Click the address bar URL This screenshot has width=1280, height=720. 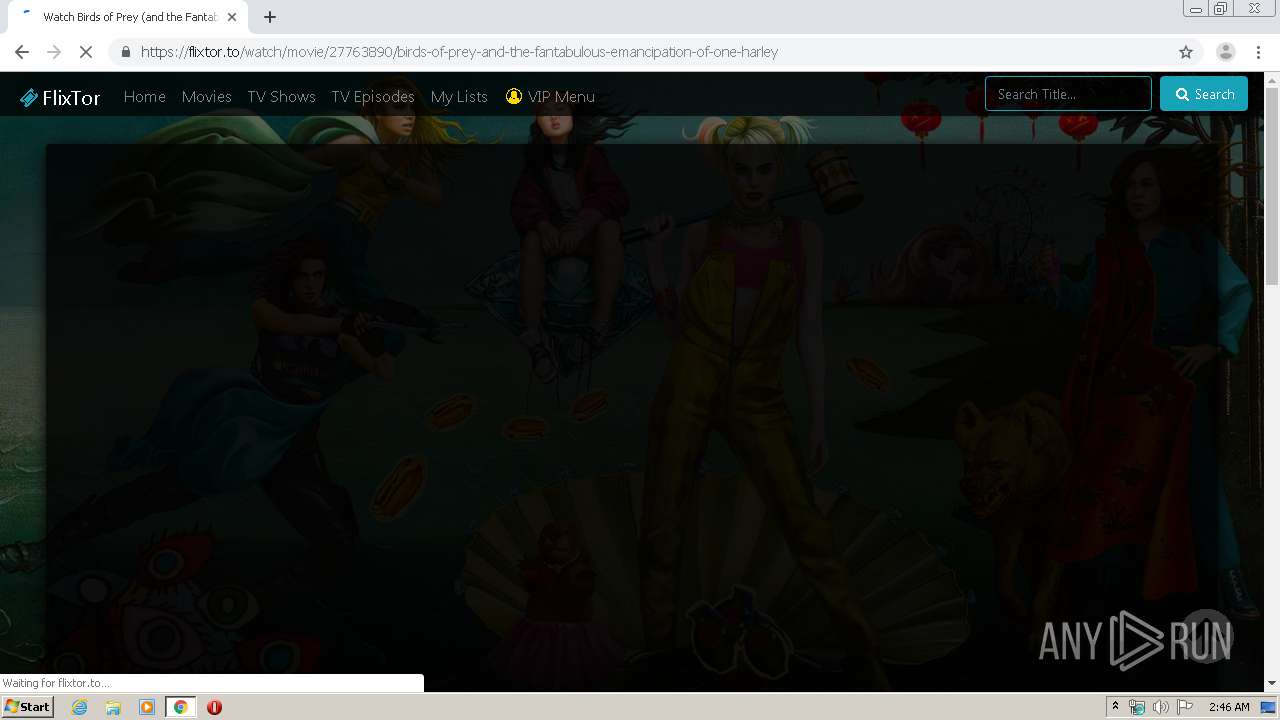coord(459,52)
